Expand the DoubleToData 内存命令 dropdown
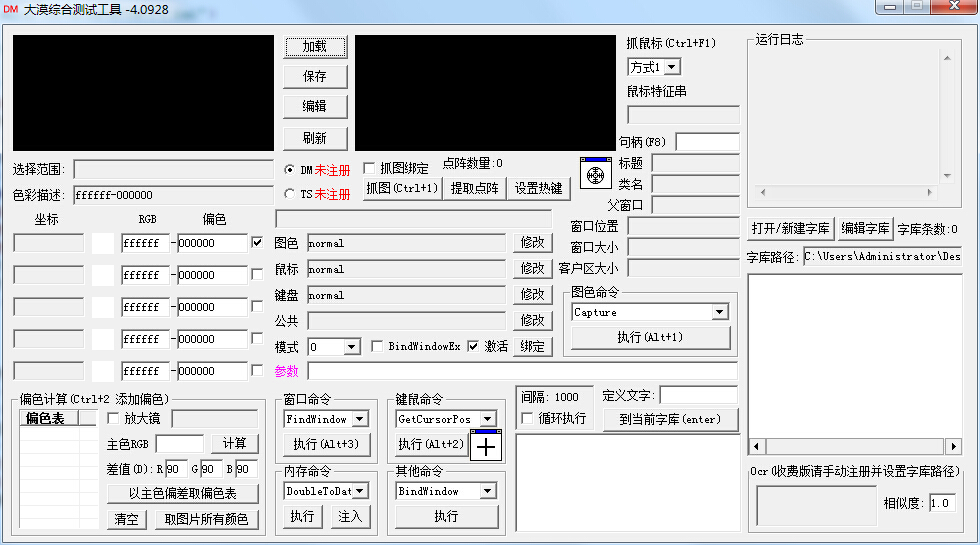Viewport: 980px width, 545px height. (360, 491)
